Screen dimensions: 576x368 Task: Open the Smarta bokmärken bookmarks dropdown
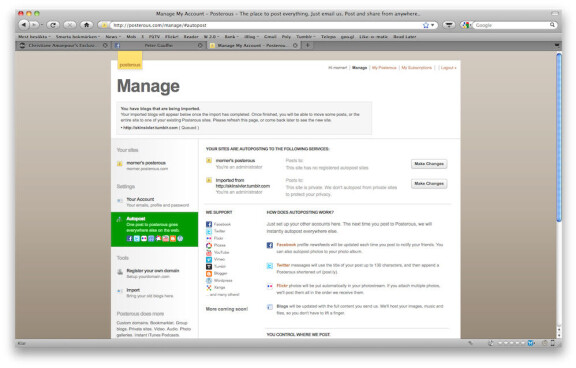pos(78,37)
